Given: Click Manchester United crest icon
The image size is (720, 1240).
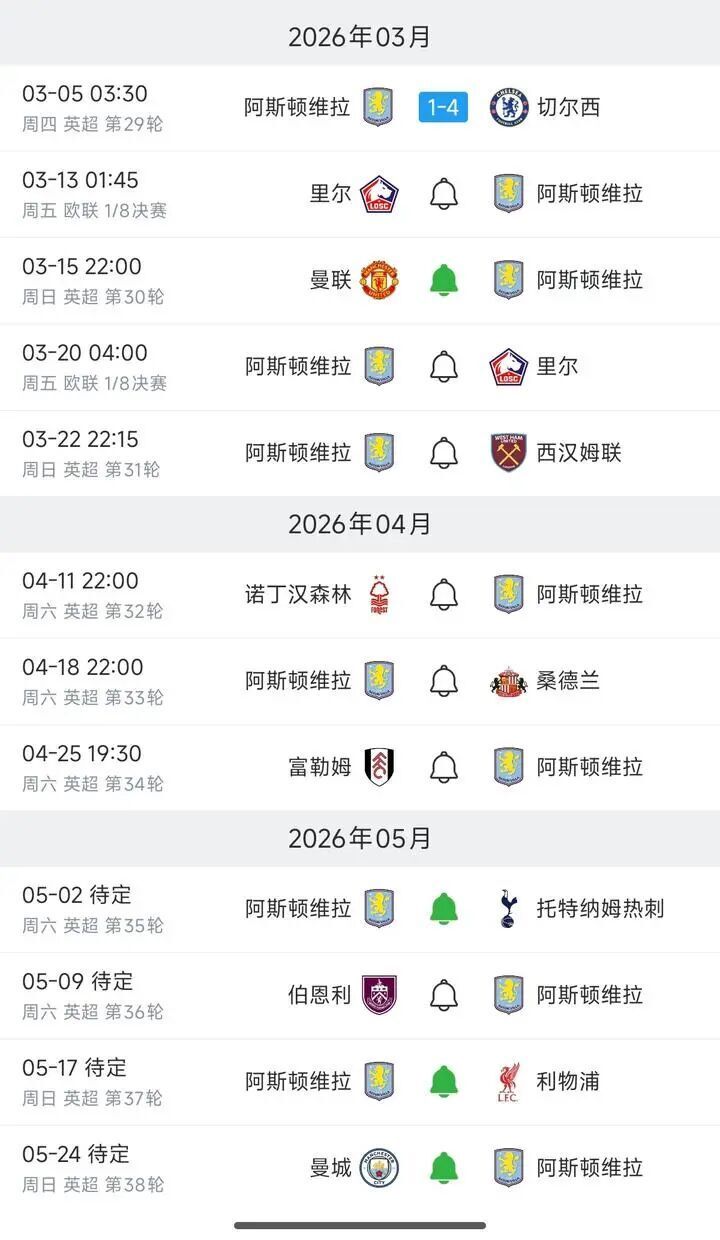Looking at the screenshot, I should pos(379,280).
